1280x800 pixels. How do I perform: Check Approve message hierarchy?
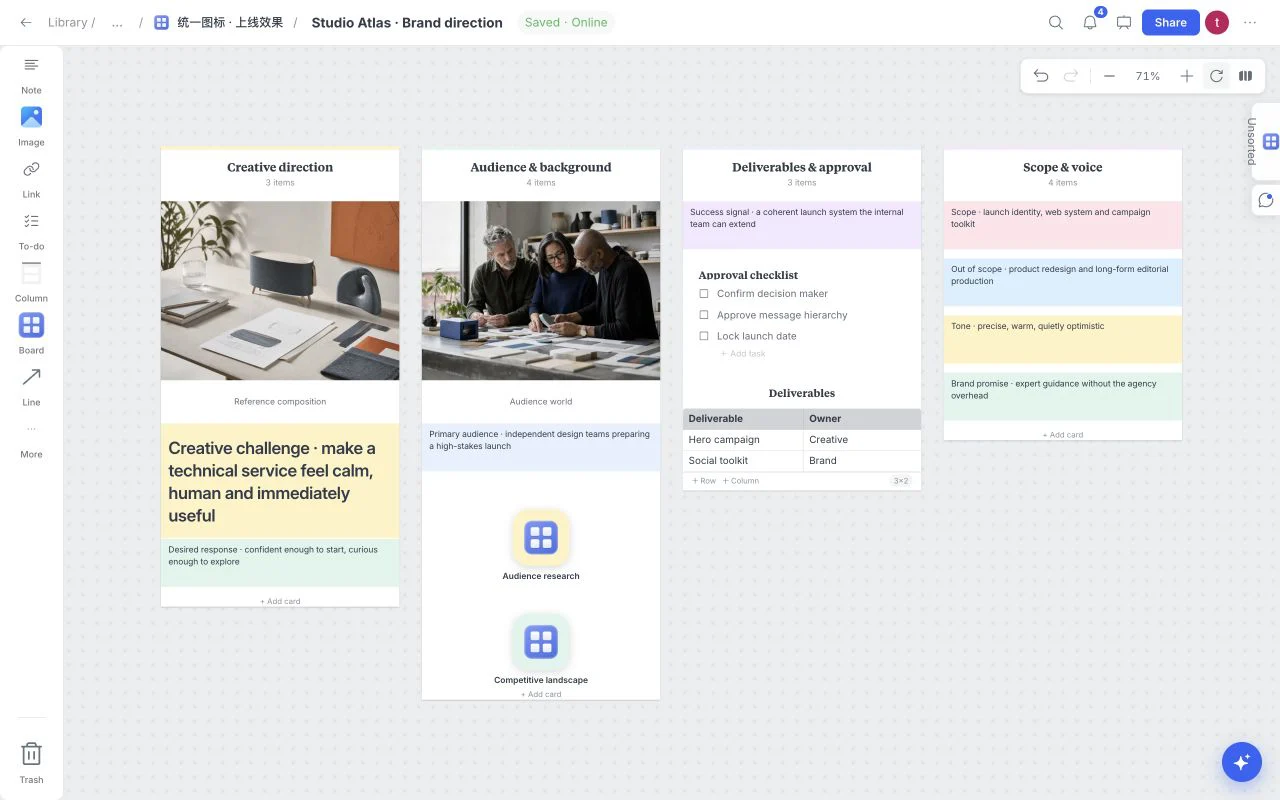704,315
